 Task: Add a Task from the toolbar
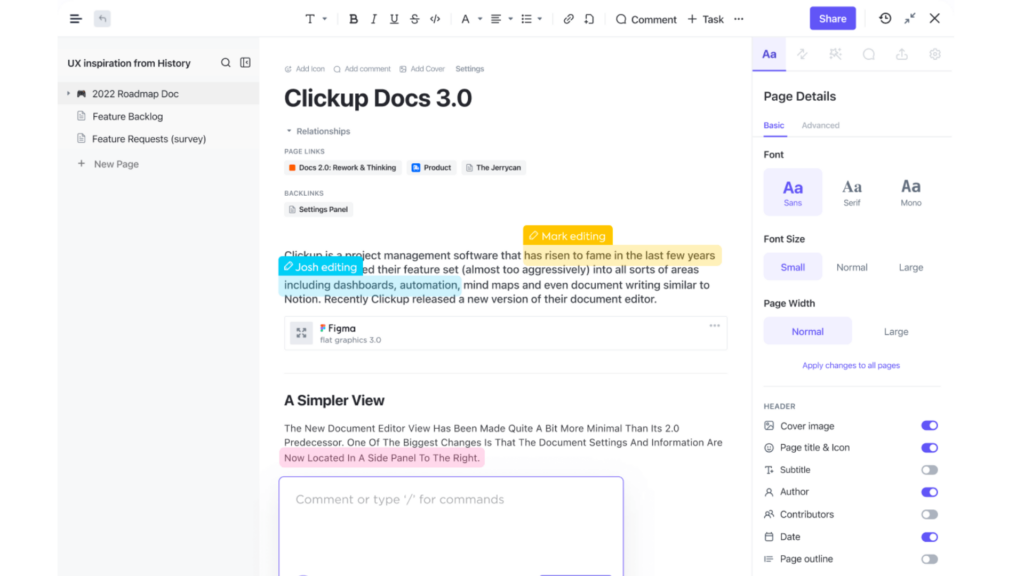[x=705, y=19]
